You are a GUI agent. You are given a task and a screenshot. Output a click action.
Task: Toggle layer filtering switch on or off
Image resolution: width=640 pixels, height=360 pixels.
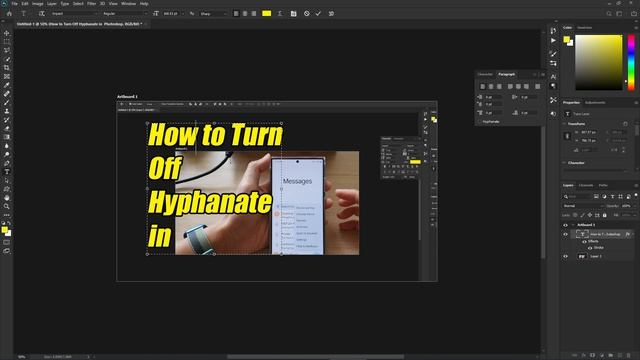point(636,196)
